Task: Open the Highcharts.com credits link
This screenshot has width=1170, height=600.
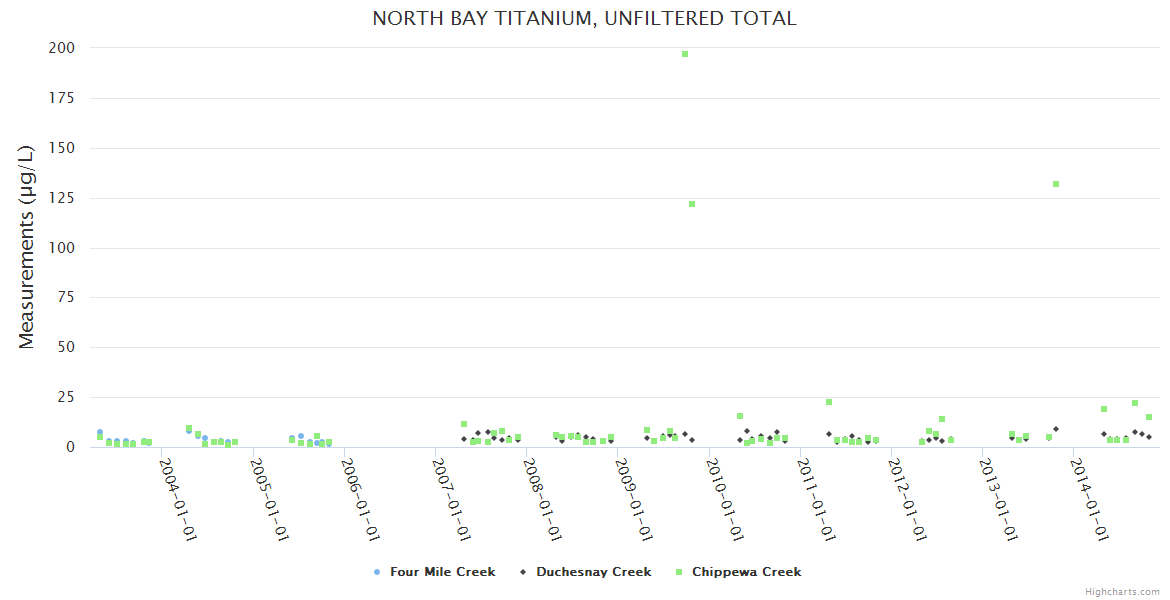Action: [1122, 592]
